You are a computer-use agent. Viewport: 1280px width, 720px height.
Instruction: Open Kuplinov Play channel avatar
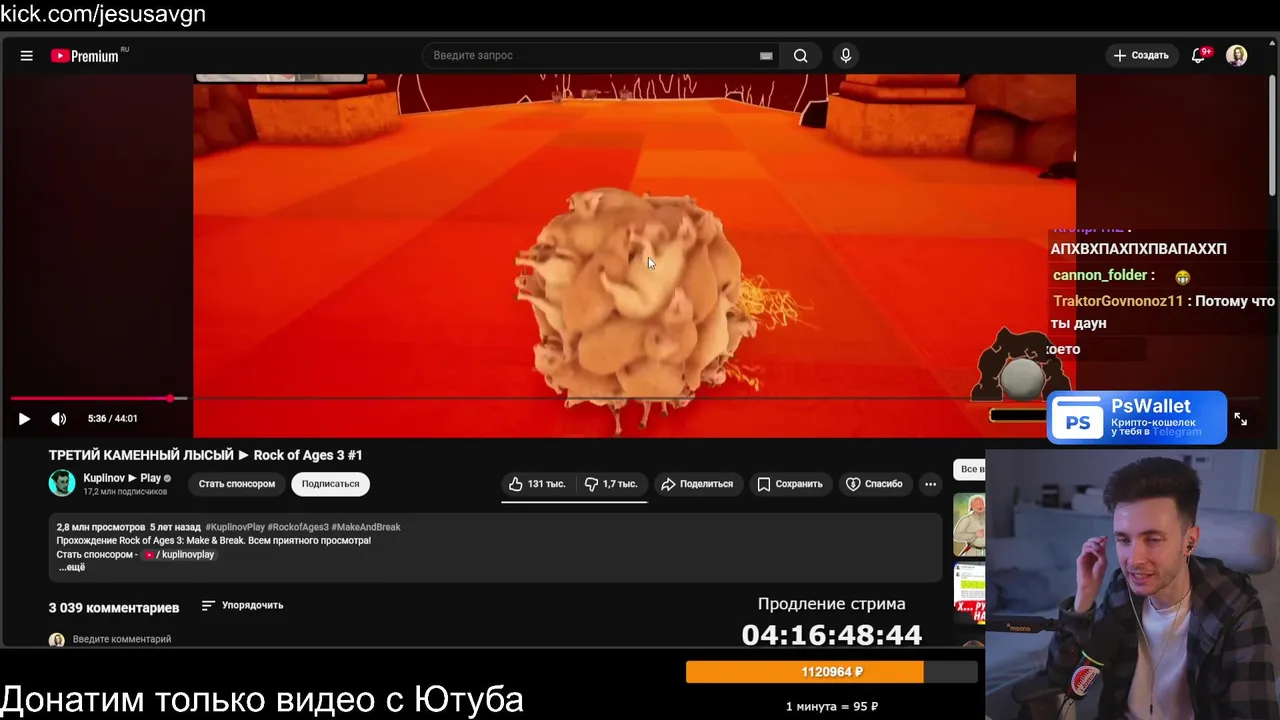(62, 483)
